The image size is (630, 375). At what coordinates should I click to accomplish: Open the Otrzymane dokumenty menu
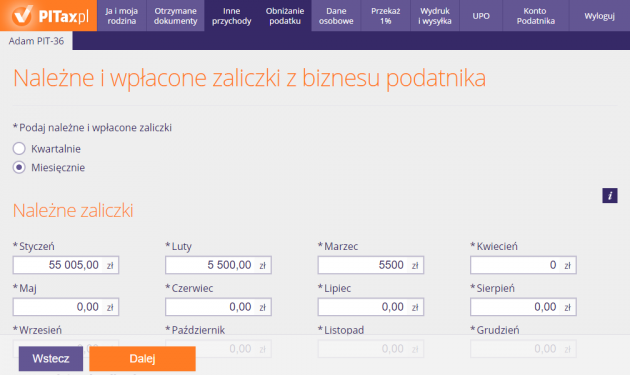176,16
